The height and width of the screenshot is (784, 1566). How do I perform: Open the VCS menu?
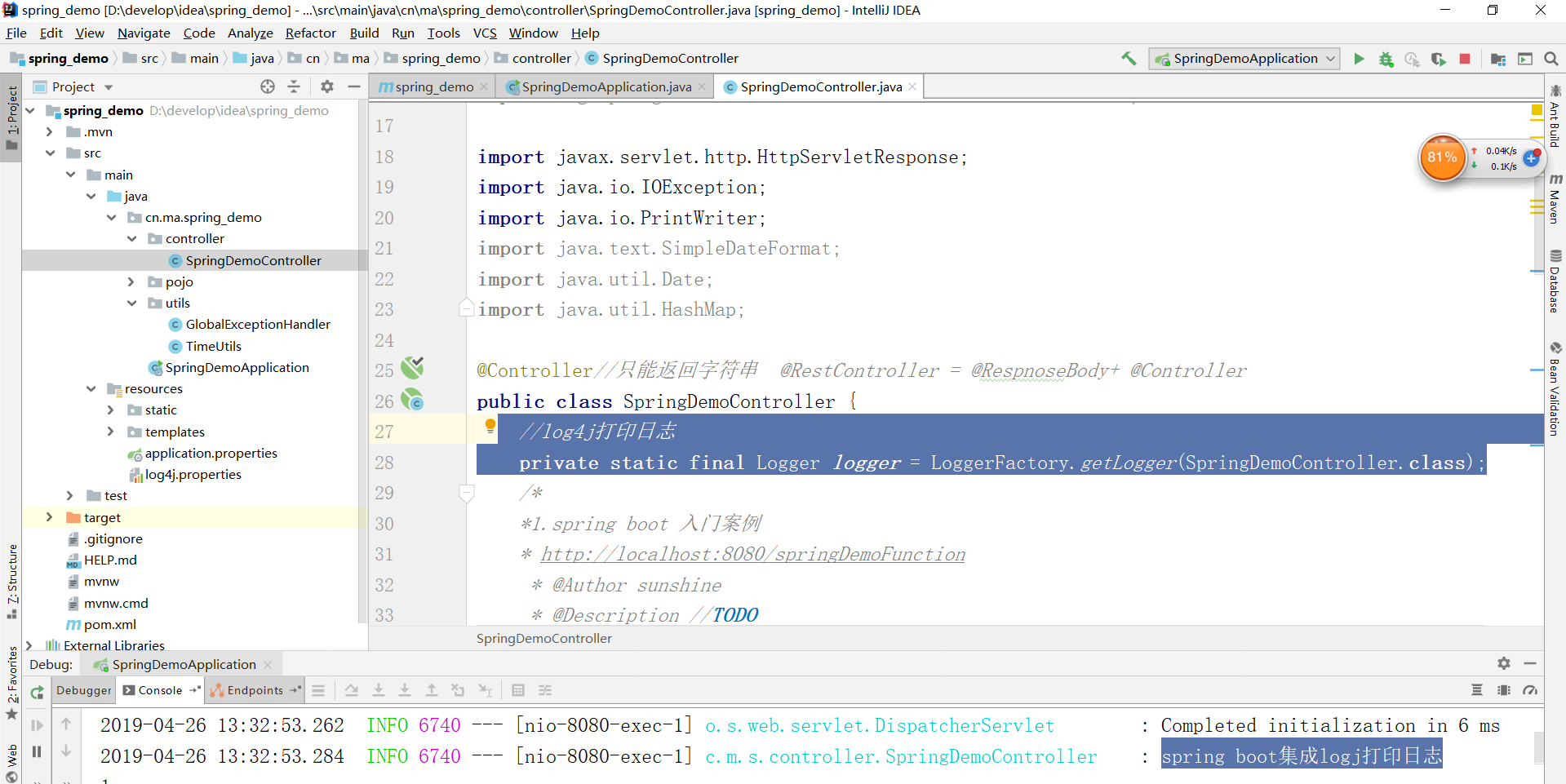[x=485, y=33]
